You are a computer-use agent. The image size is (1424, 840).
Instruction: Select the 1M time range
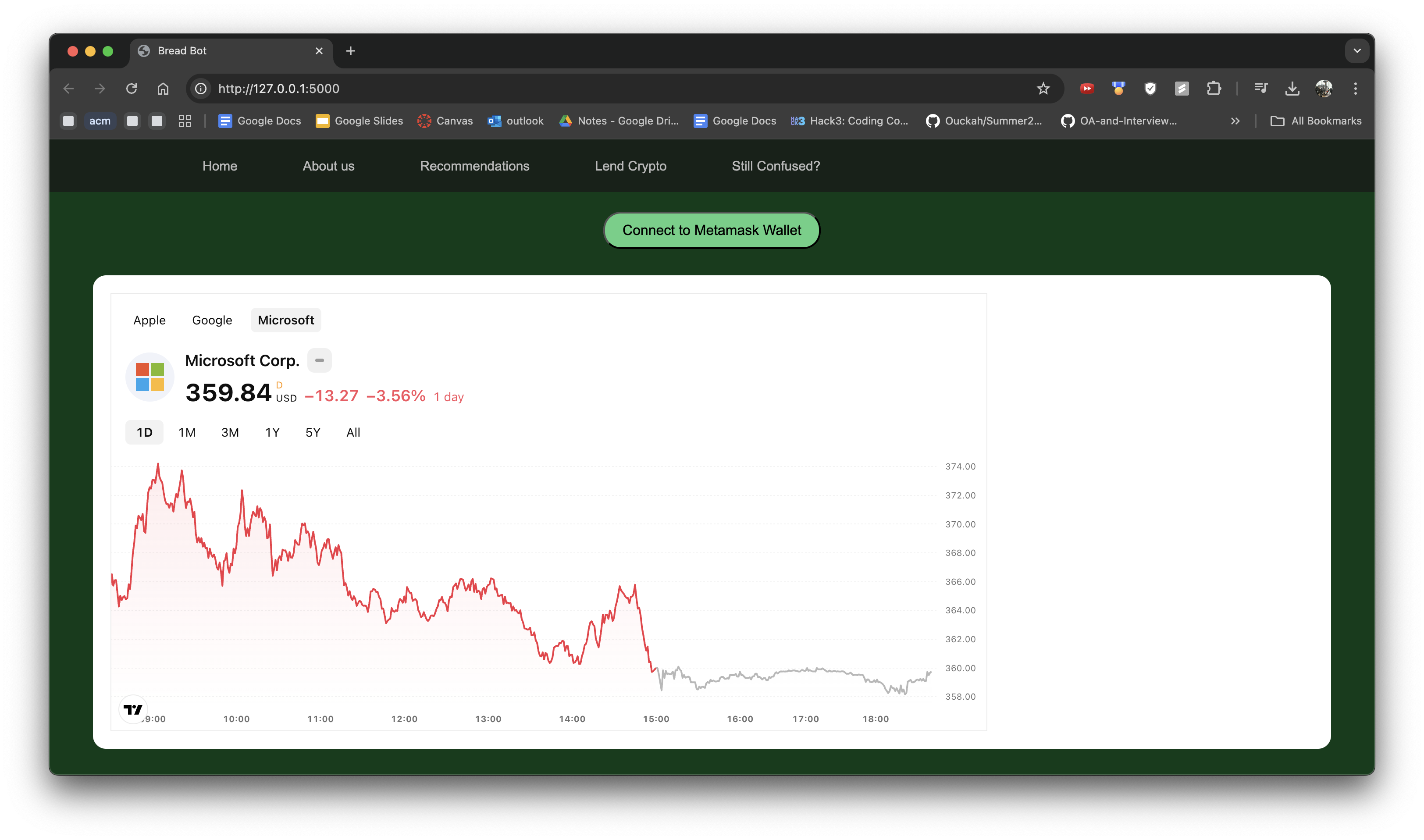(x=187, y=432)
